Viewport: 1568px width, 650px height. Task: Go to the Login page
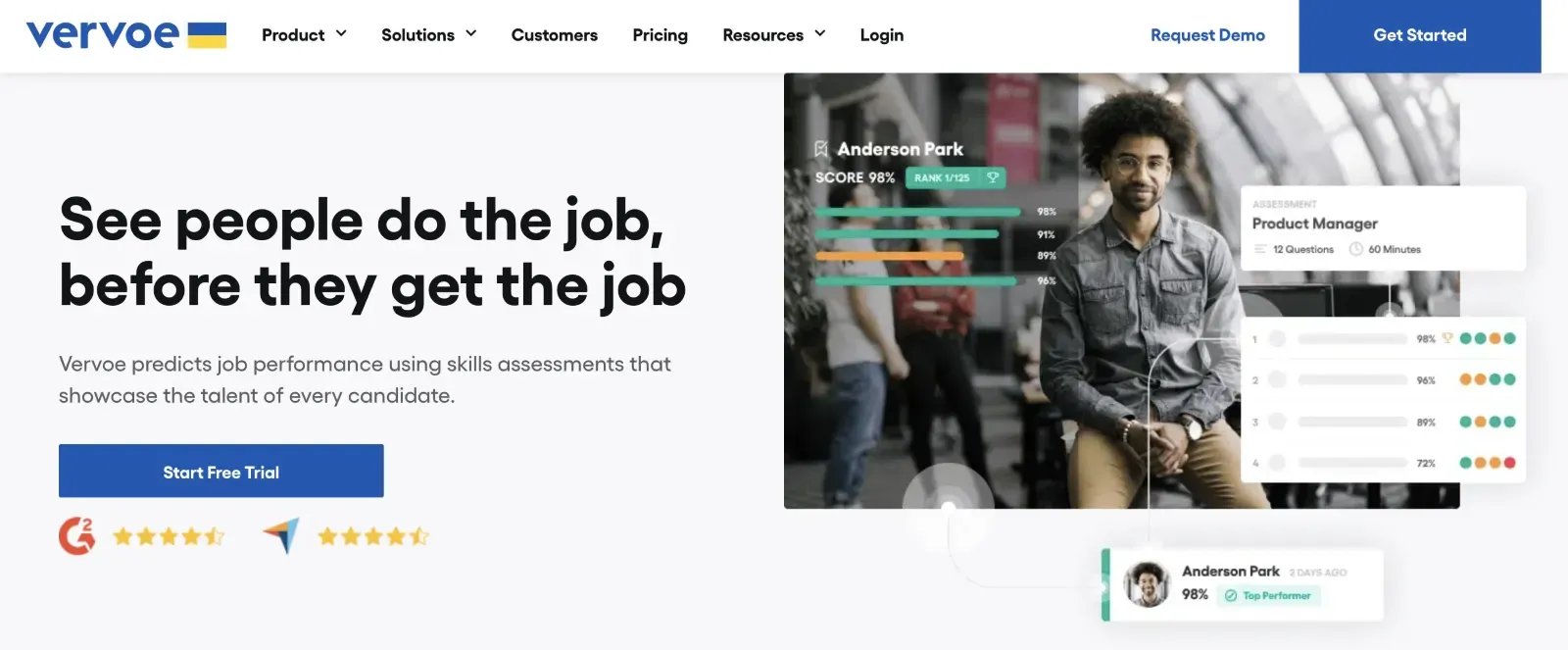[881, 35]
